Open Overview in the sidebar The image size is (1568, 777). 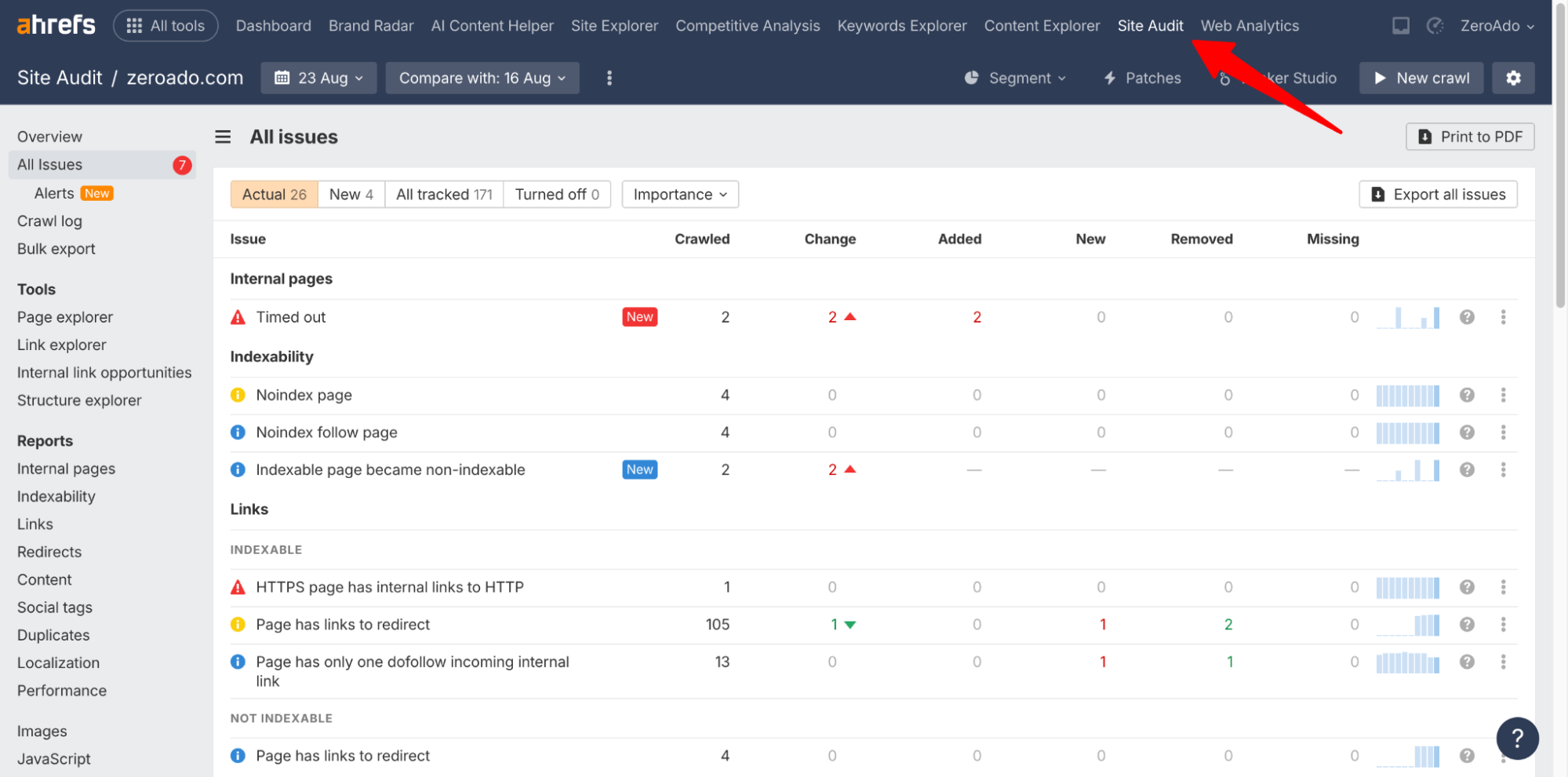(x=49, y=137)
